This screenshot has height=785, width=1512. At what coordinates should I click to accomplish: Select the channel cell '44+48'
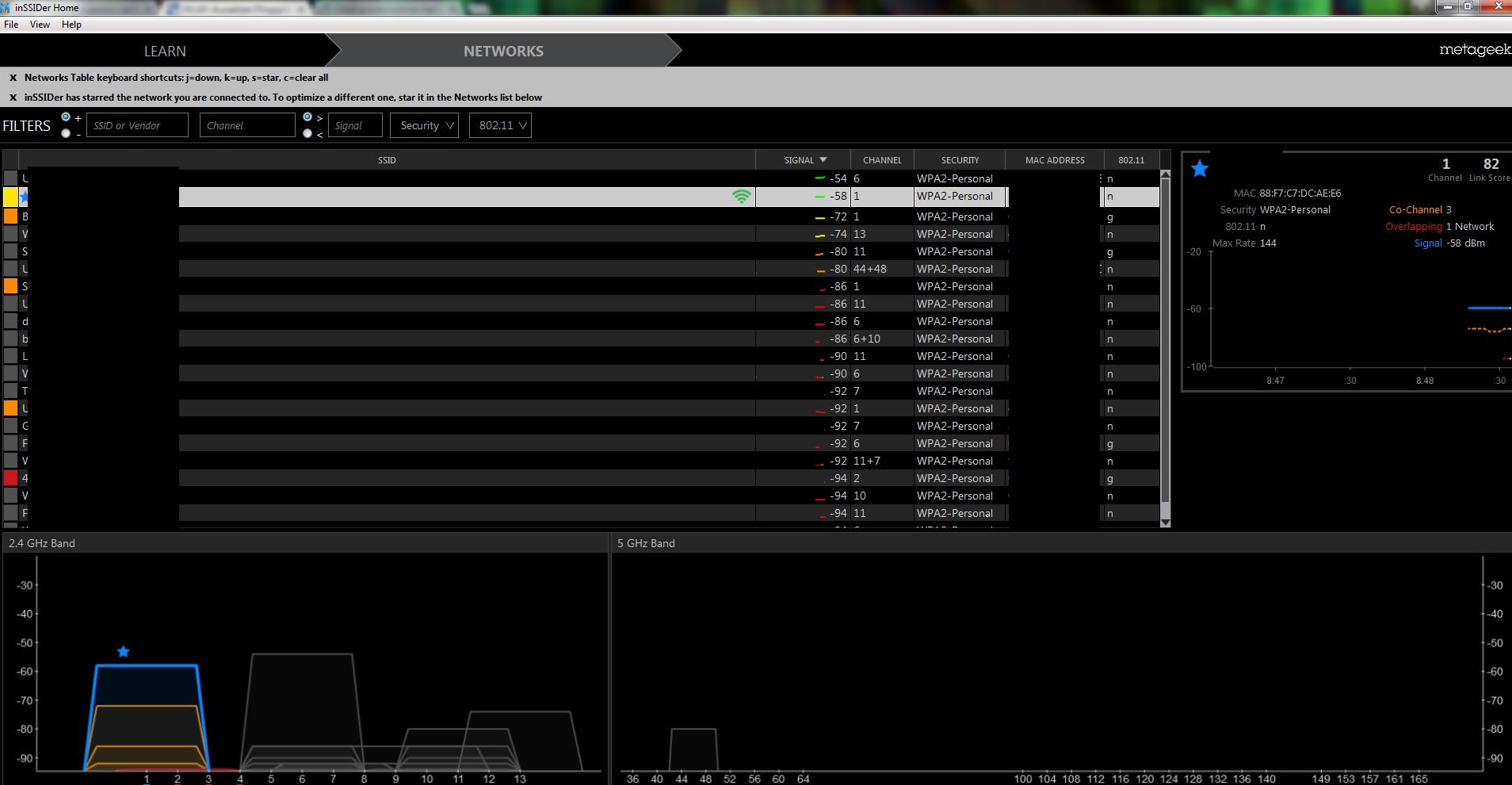870,269
